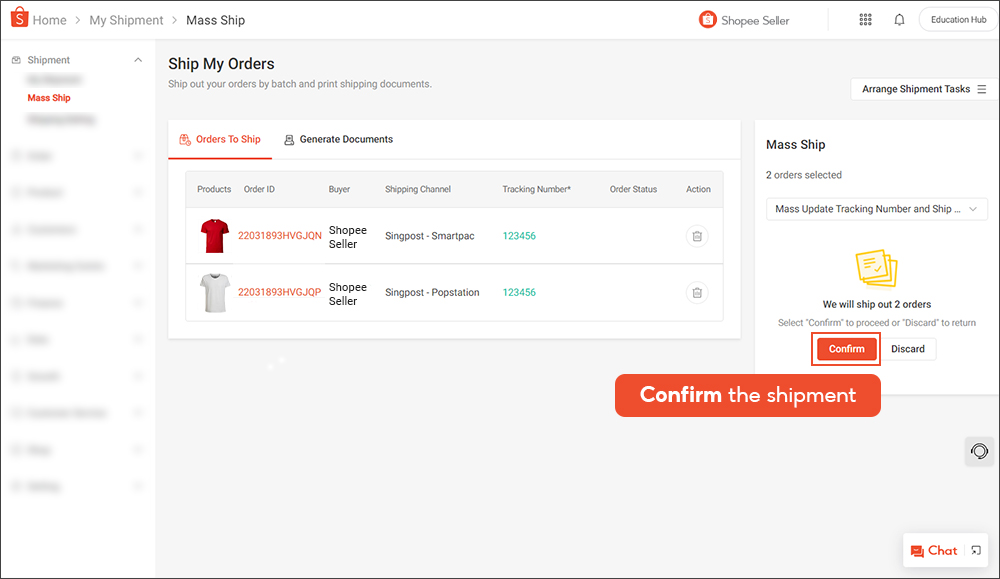Viewport: 1000px width, 579px height.
Task: Check notifications via the bell icon
Action: coord(899,19)
